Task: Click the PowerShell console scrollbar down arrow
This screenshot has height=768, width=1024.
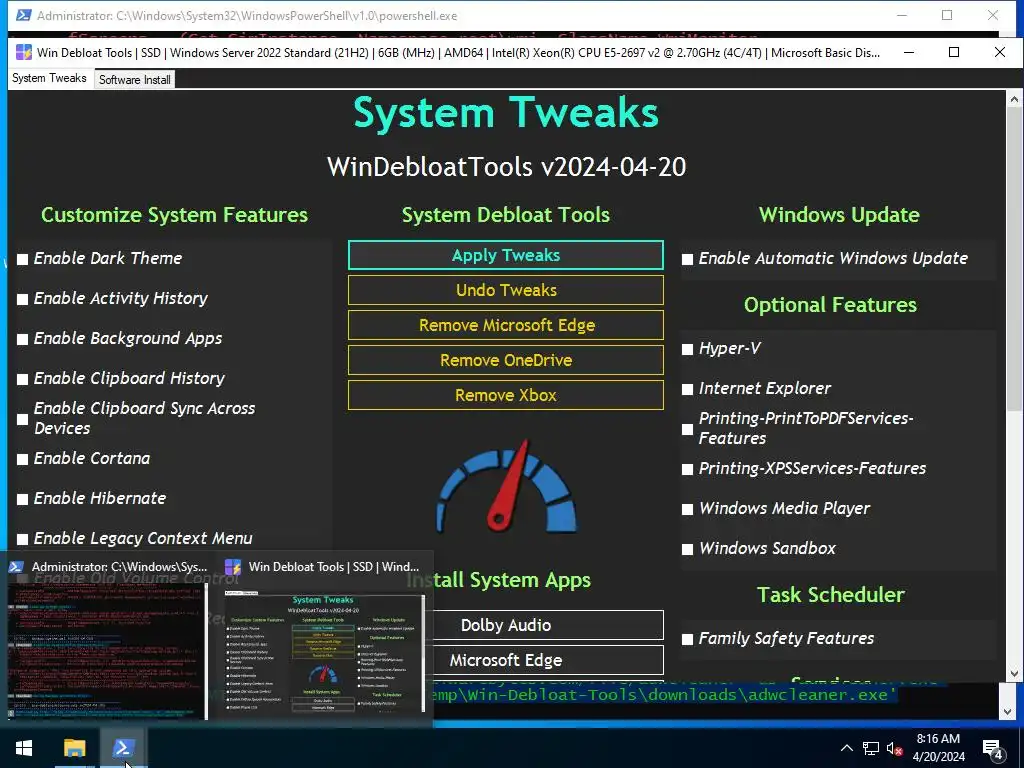Action: tap(1006, 712)
